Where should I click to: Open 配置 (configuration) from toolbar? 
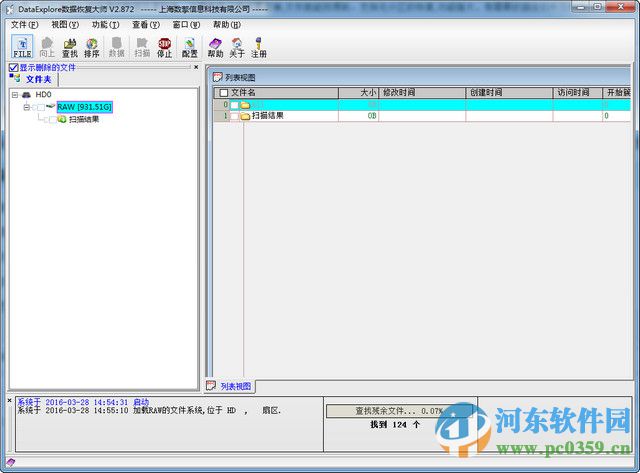[x=189, y=47]
